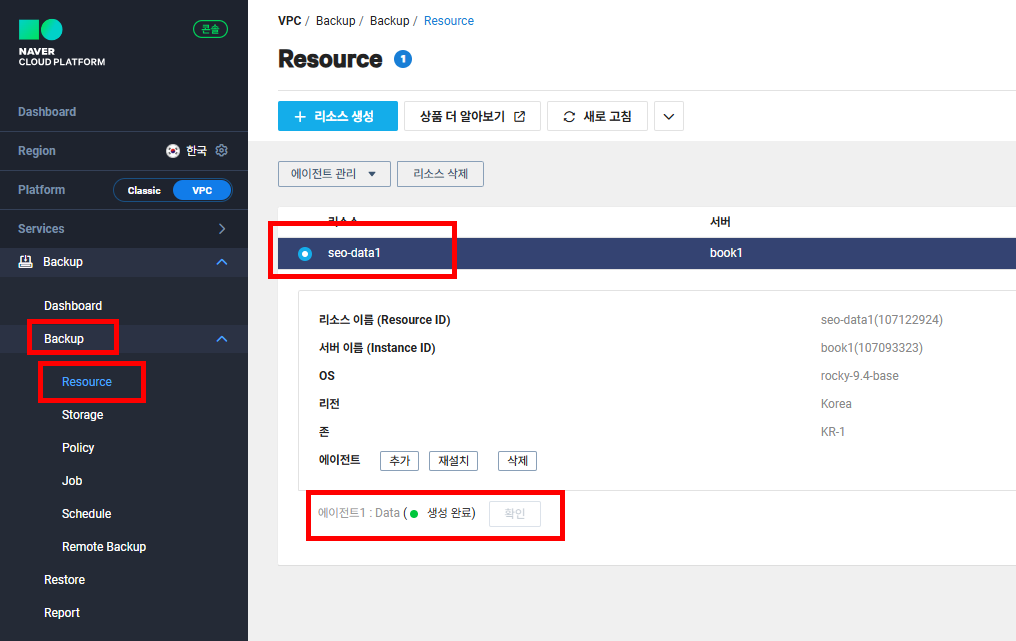Image resolution: width=1016 pixels, height=641 pixels.
Task: Click Resource breadcrumb link
Action: coord(448,21)
